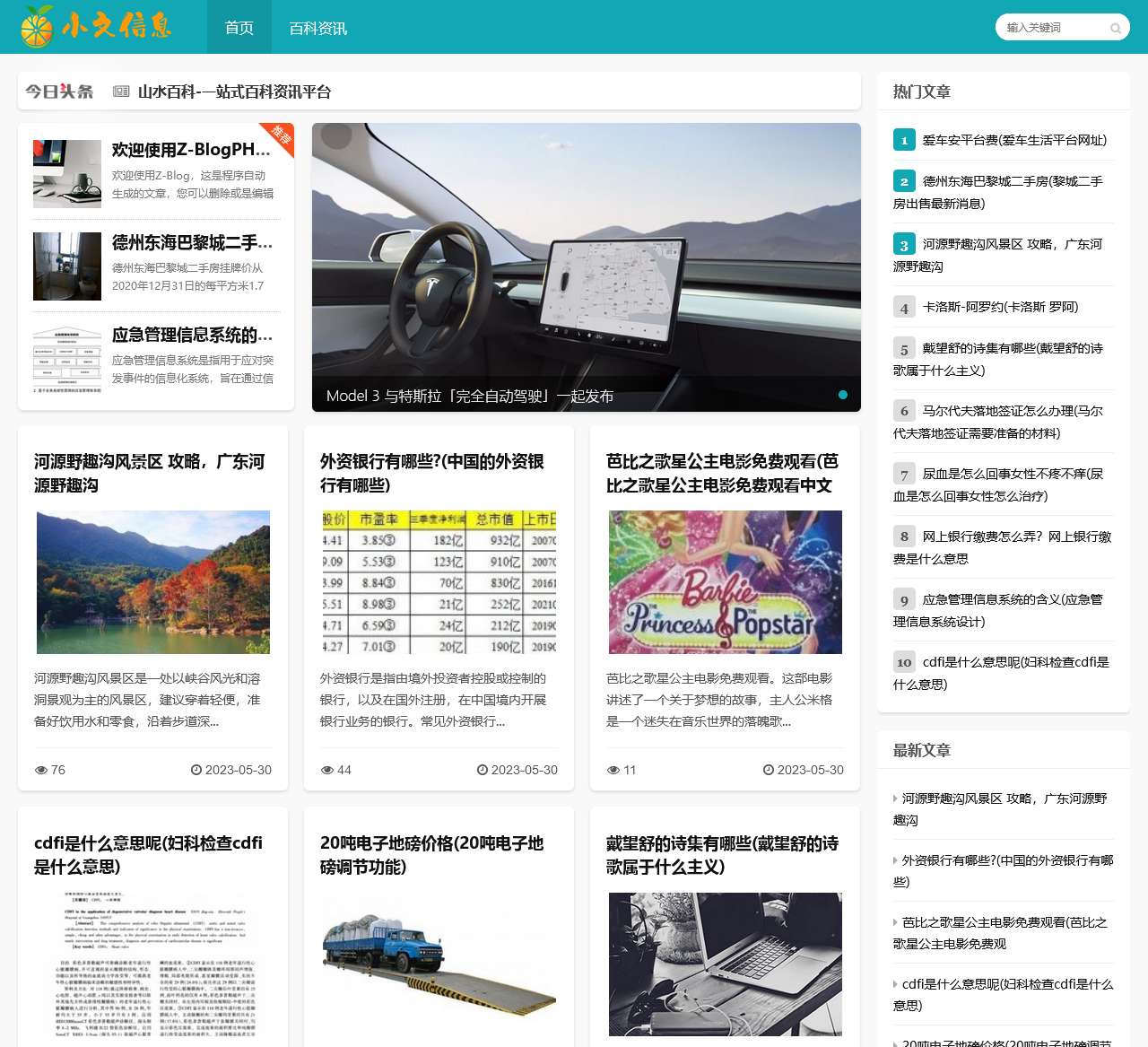Open card title 20吨电子地磅价格
The width and height of the screenshot is (1148, 1047).
point(432,855)
